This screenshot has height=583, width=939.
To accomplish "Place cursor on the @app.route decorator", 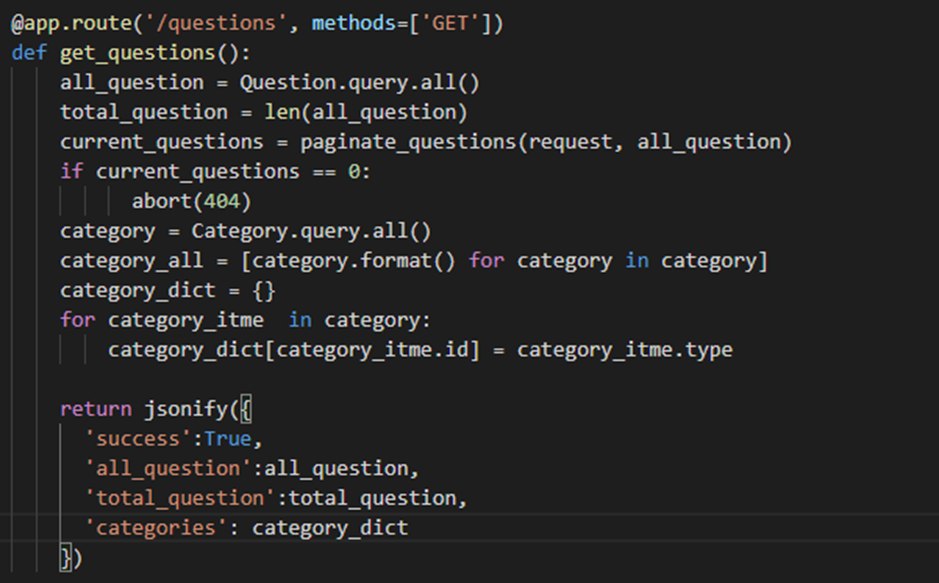I will click(71, 23).
